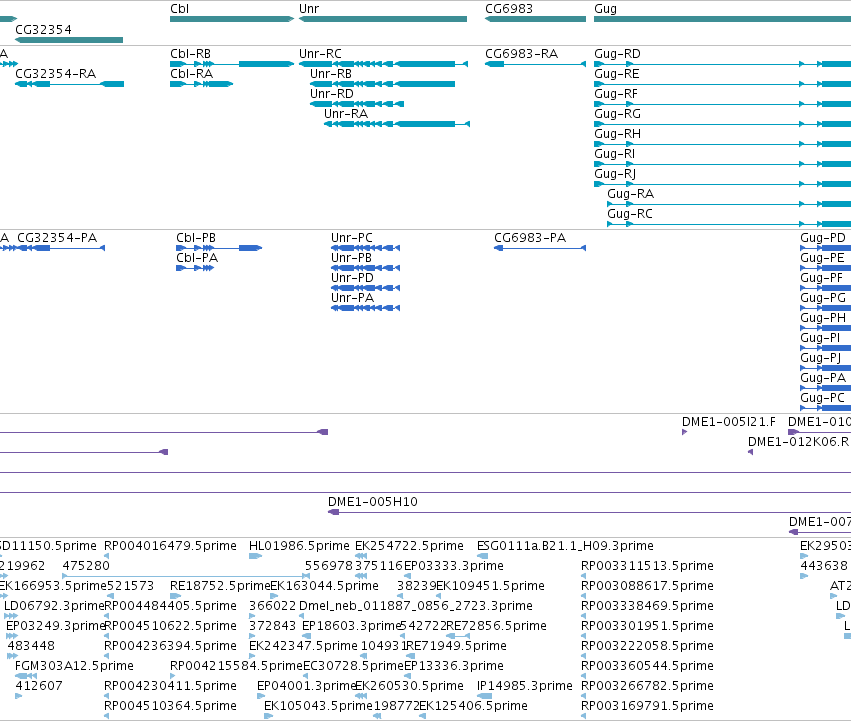The height and width of the screenshot is (721, 851).
Task: Select the Unr-PB protein label
Action: [352, 258]
